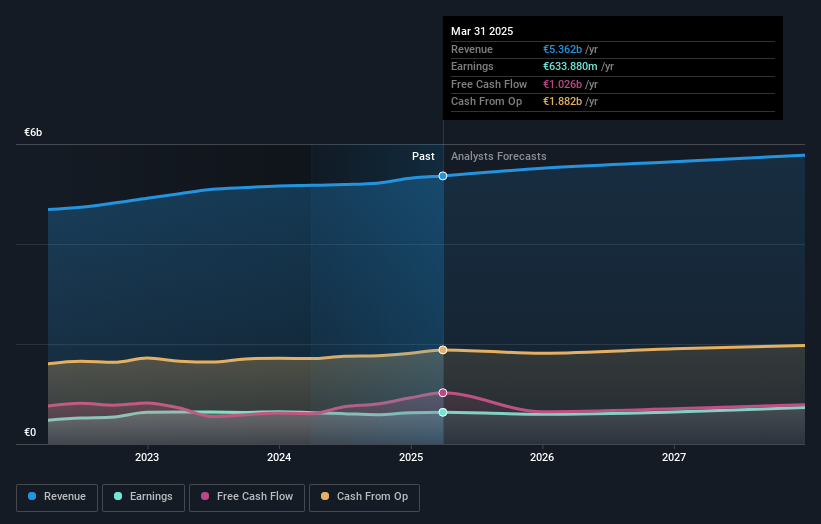Image resolution: width=821 pixels, height=524 pixels.
Task: Click the teal Earnings data point marker
Action: 443,412
